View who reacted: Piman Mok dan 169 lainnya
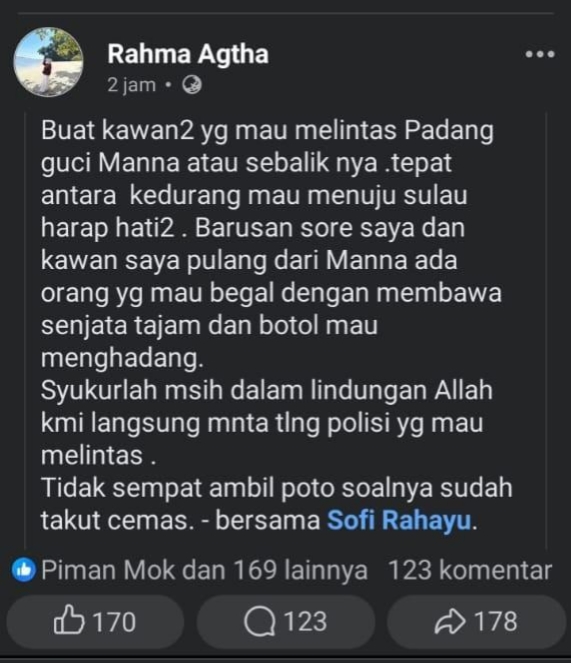The width and height of the screenshot is (571, 663). (x=204, y=570)
